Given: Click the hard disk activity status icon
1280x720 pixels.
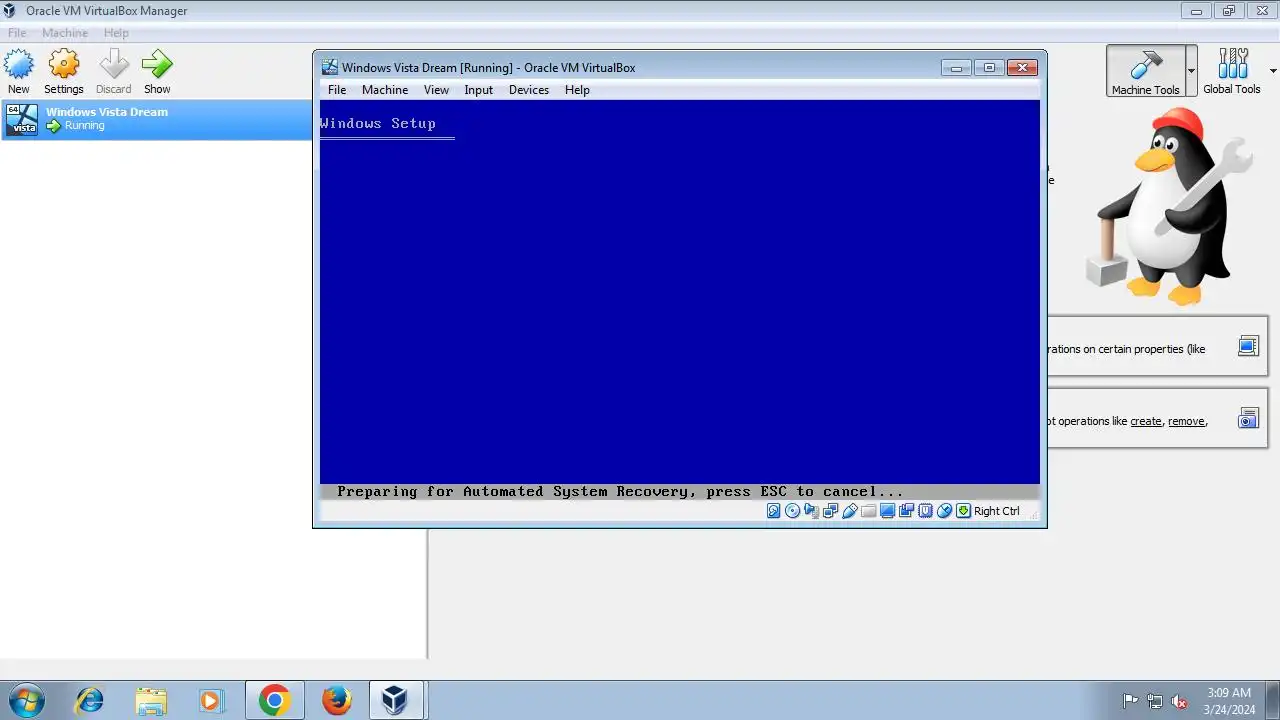Looking at the screenshot, I should point(773,511).
